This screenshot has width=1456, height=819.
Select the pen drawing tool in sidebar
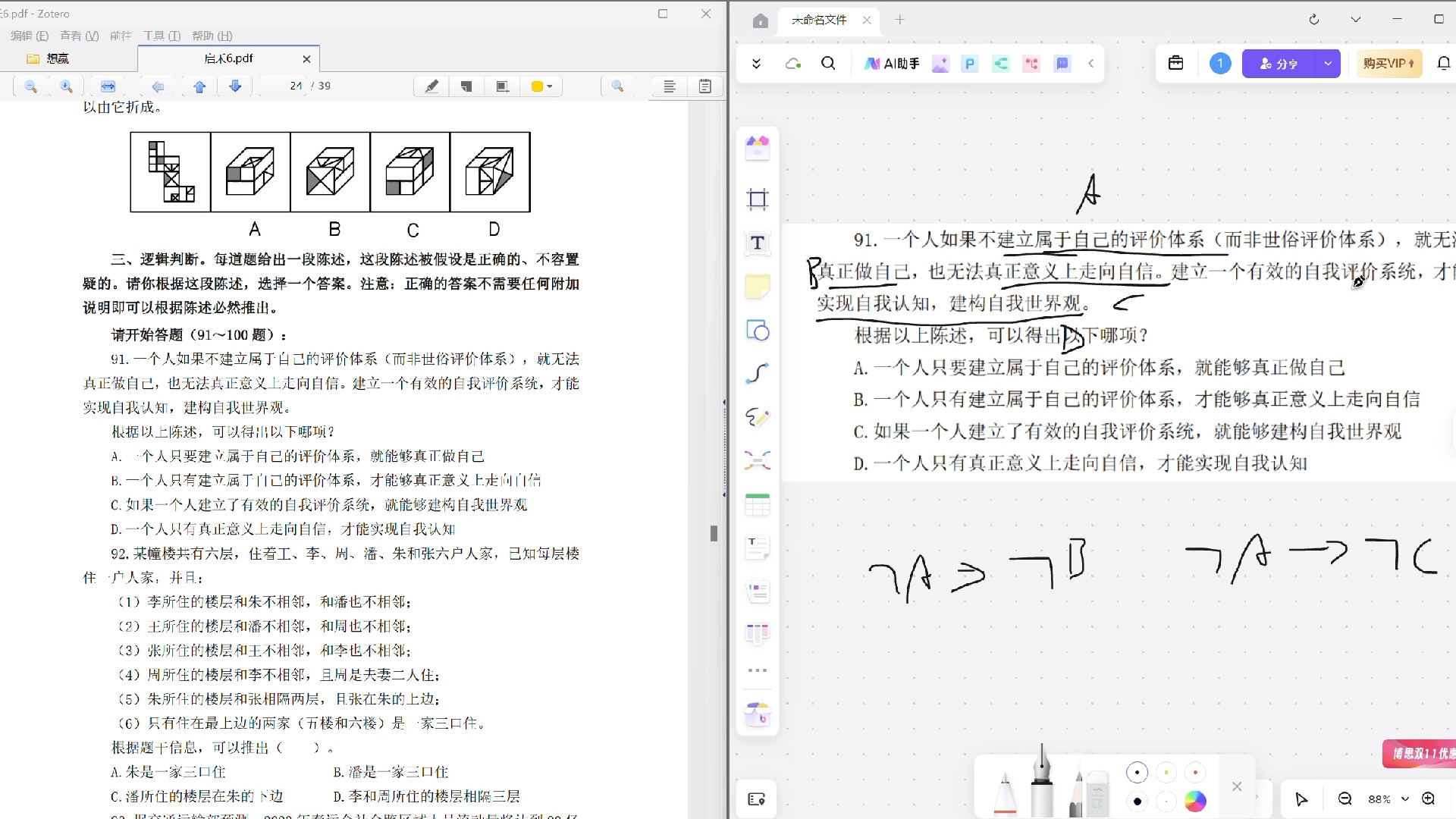point(758,417)
